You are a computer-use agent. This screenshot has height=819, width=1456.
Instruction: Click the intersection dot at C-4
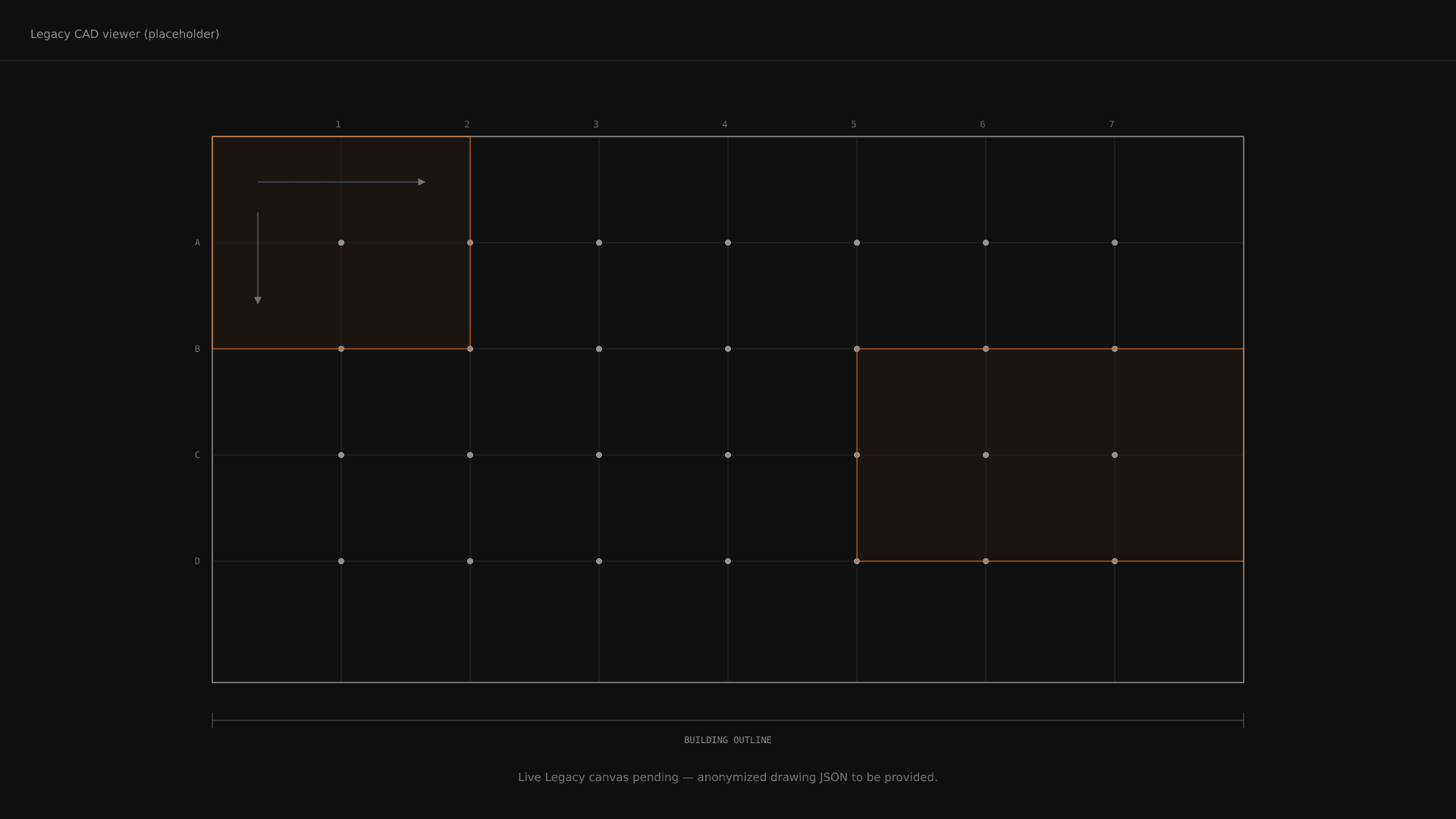coord(728,455)
